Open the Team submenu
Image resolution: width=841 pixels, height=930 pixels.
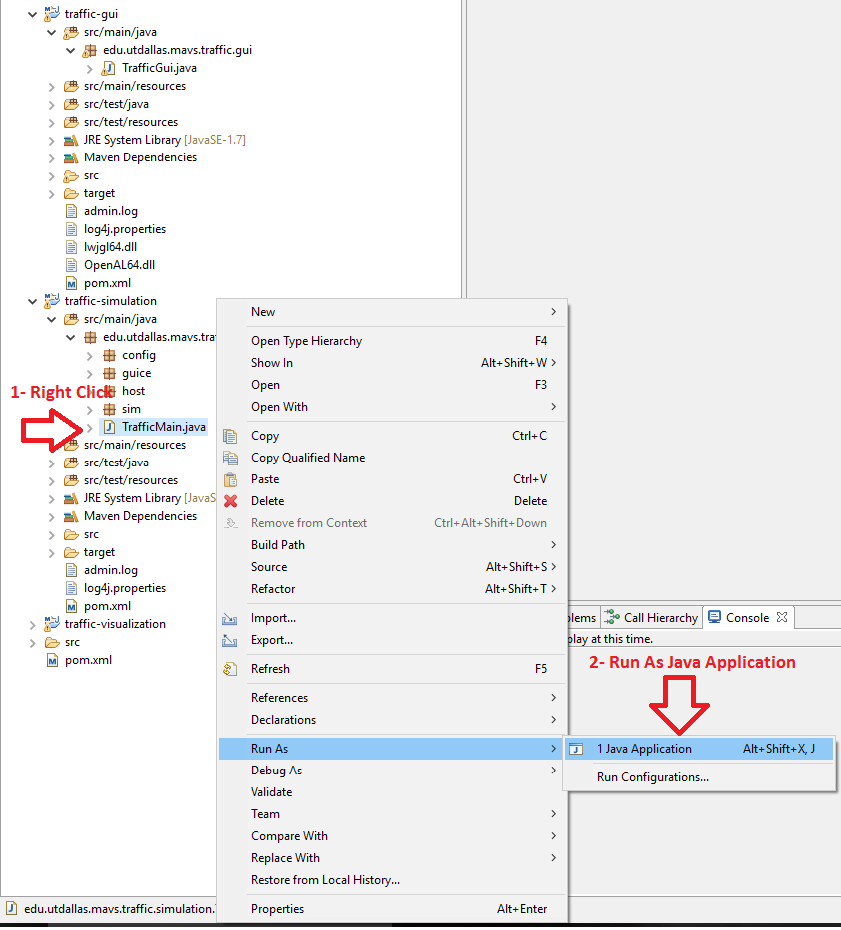pos(393,814)
